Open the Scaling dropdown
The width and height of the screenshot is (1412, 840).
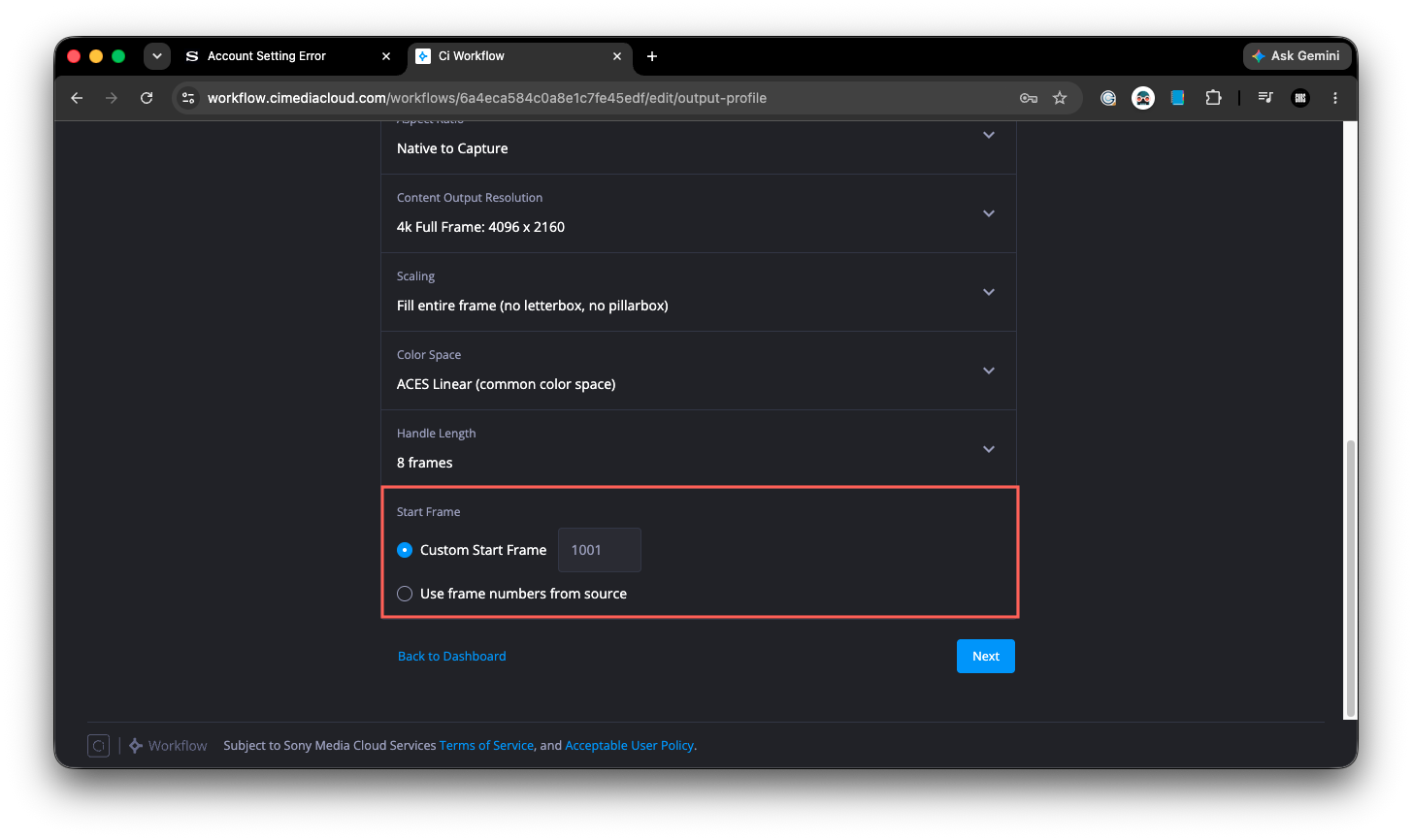coord(699,292)
